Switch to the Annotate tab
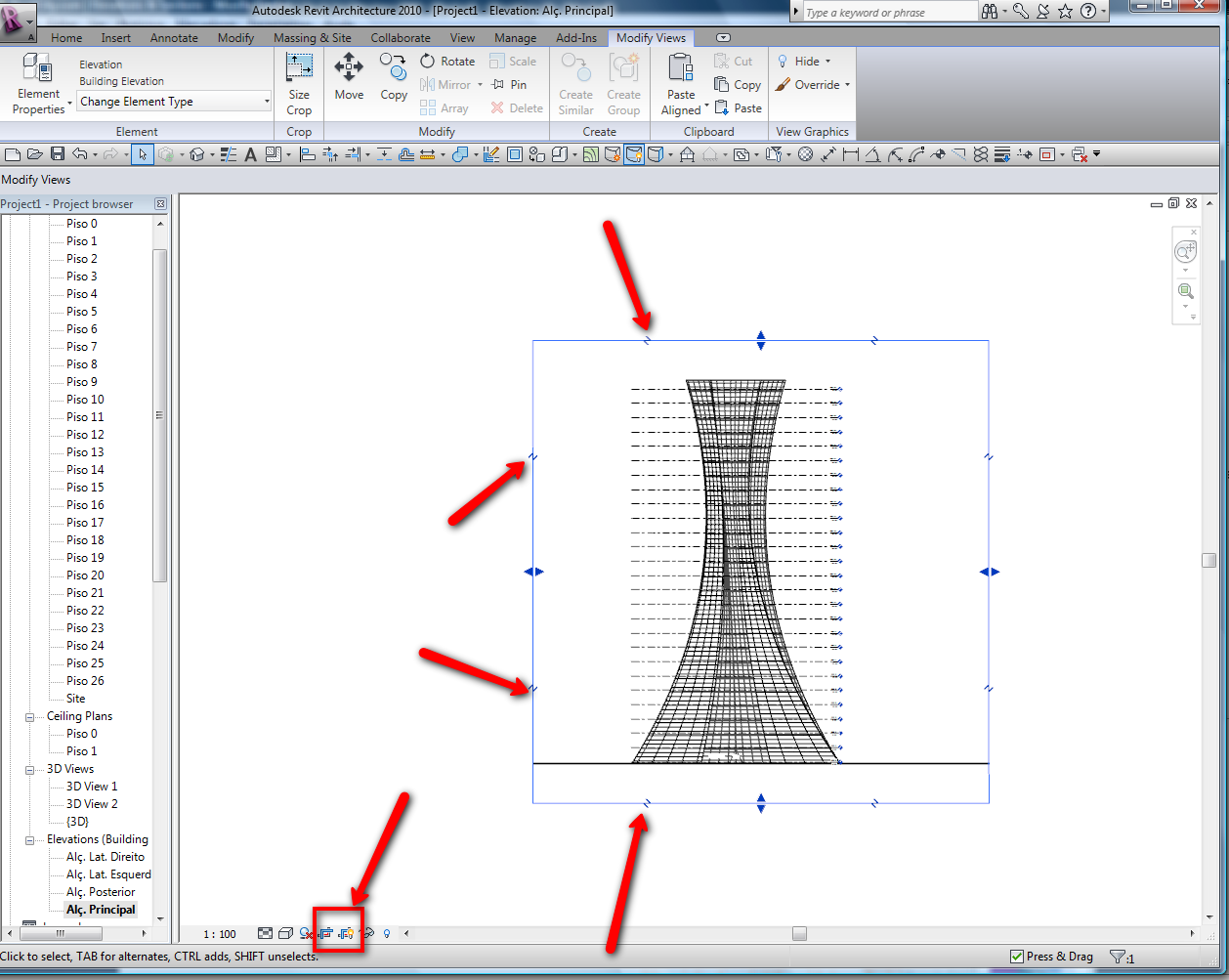The image size is (1229, 980). point(174,38)
